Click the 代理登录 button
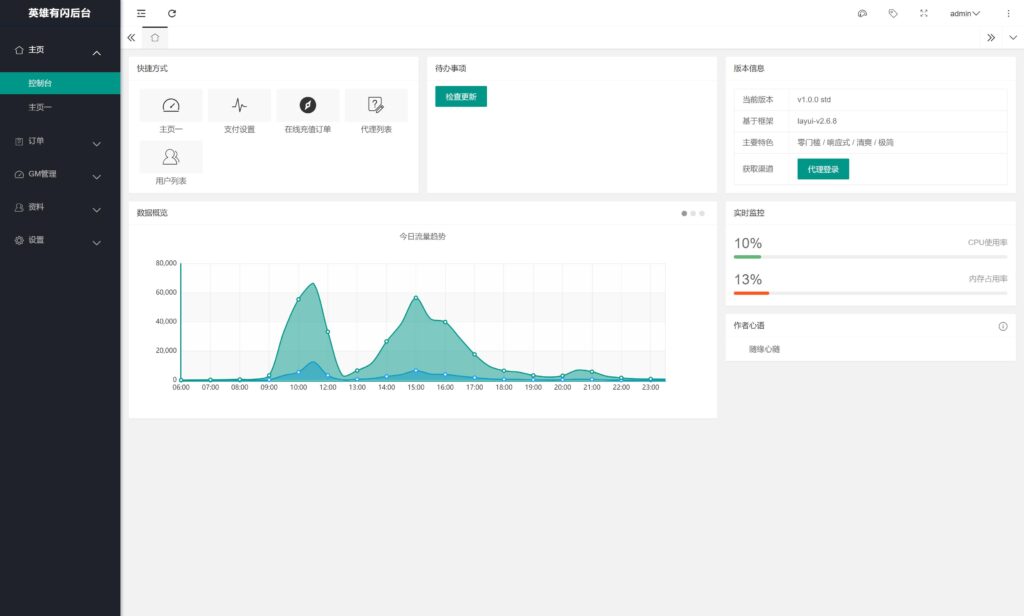This screenshot has height=616, width=1024. [822, 169]
